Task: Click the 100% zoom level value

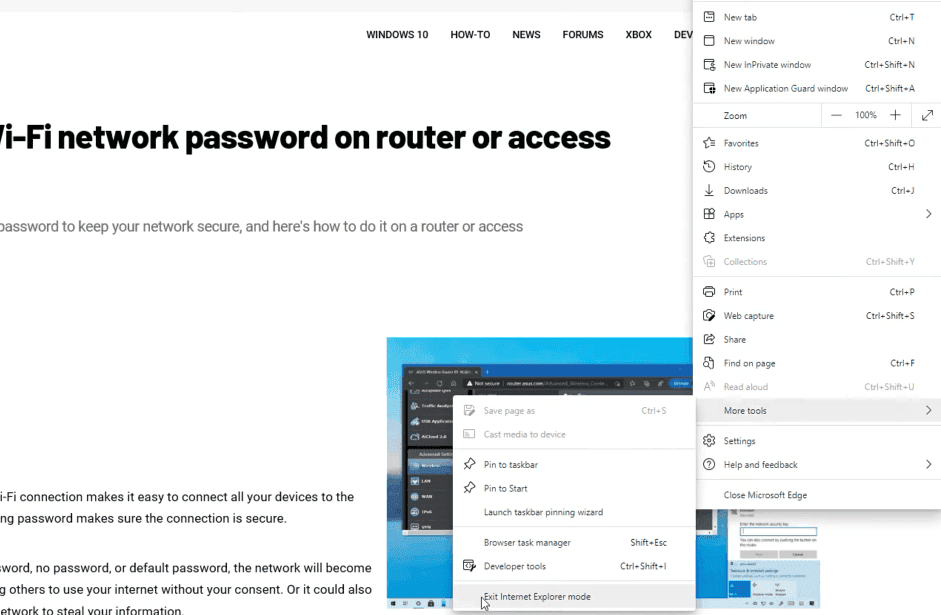Action: tap(865, 115)
